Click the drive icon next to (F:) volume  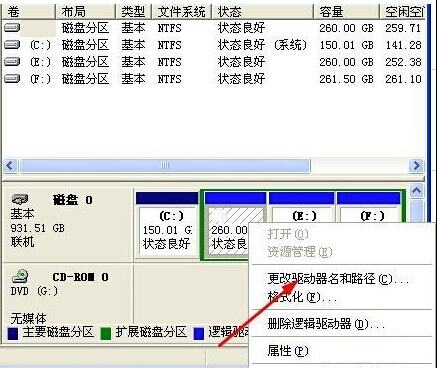point(12,79)
